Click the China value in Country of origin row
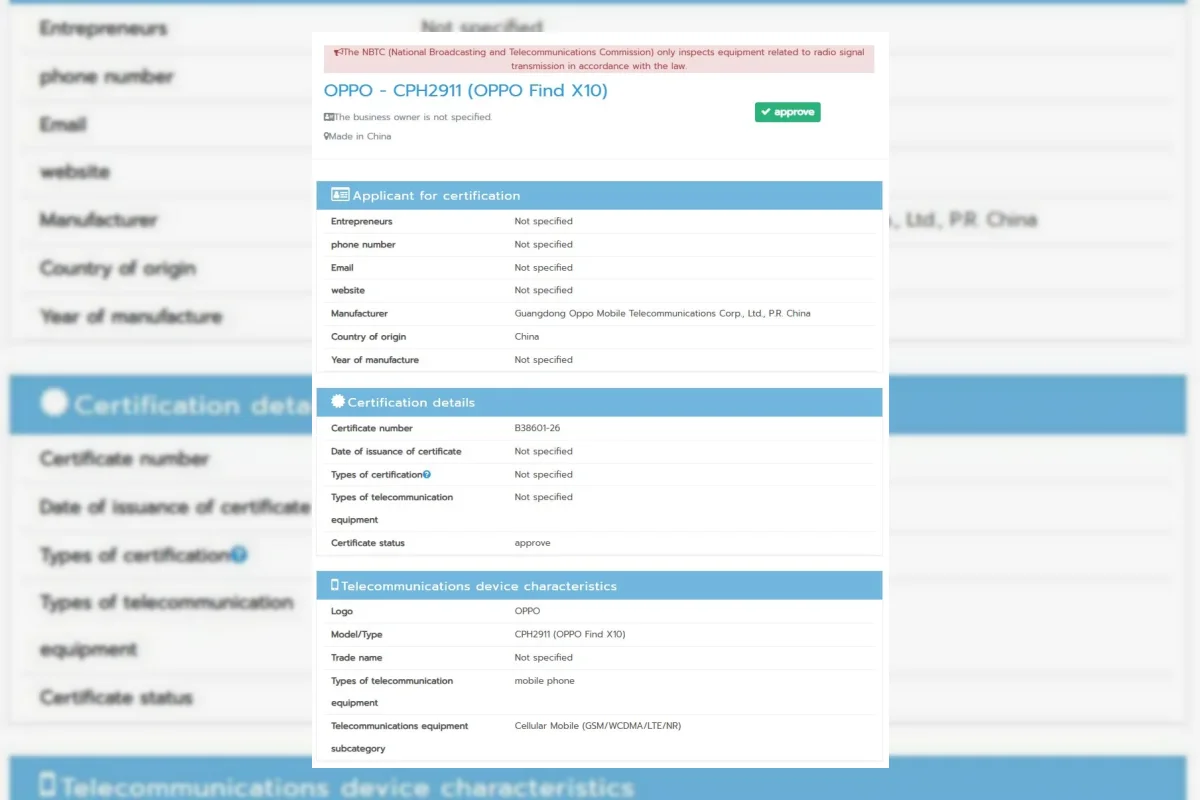1200x800 pixels. (x=527, y=336)
